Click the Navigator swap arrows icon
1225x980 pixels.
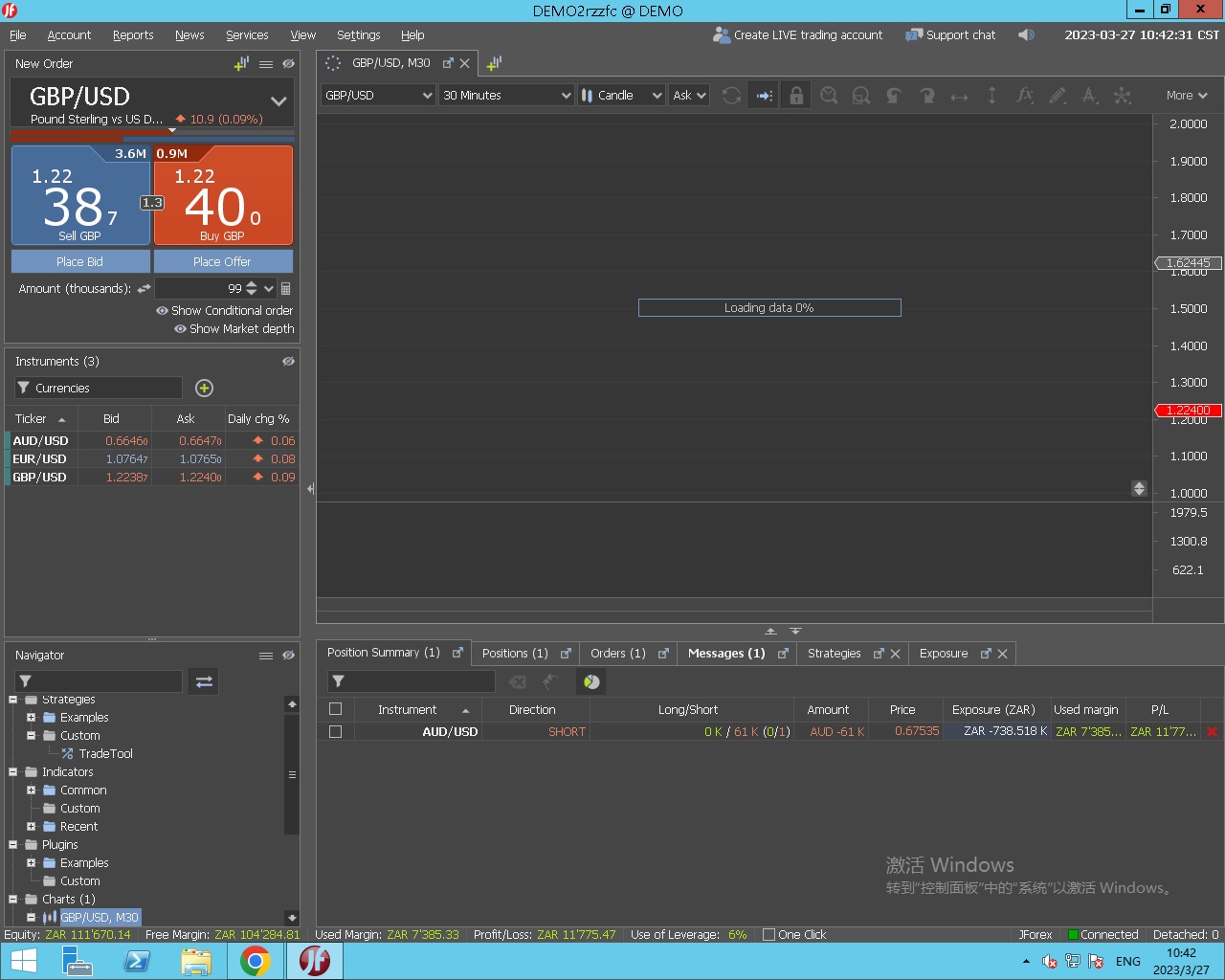[204, 681]
